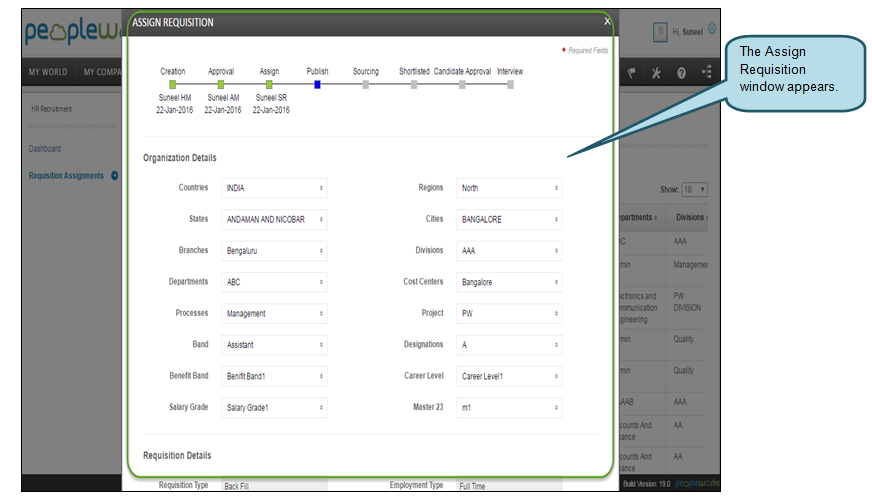Click the Management cell in the Divisions column
Screen dimensions: 872x500
(690, 265)
